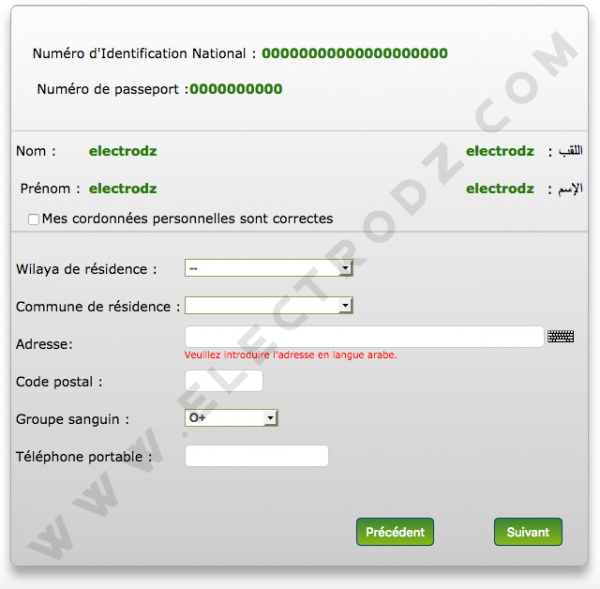Focus the Adresse text field
600x589 pixels.
(x=364, y=337)
